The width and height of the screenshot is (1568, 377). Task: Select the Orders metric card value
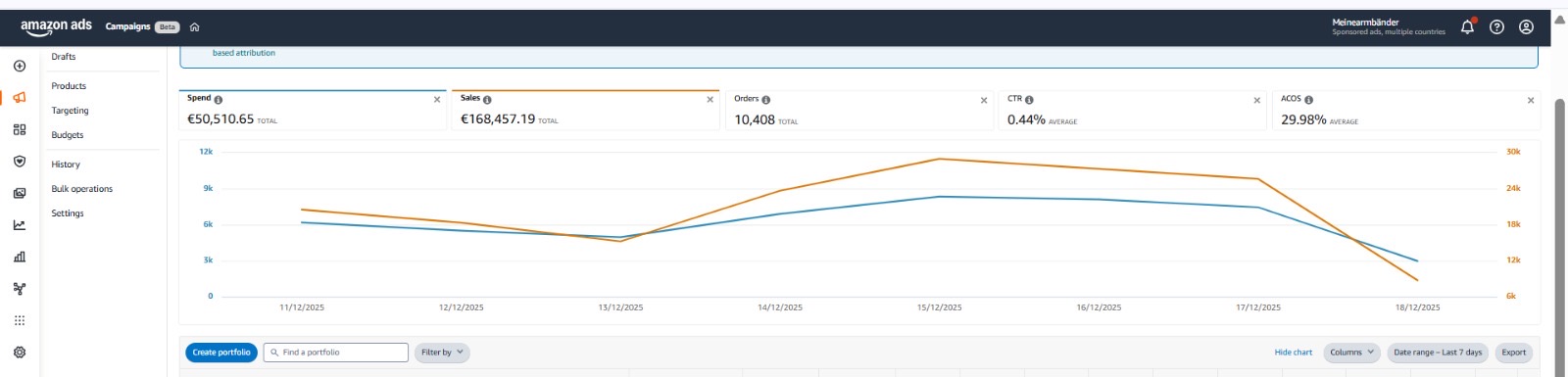coord(755,119)
